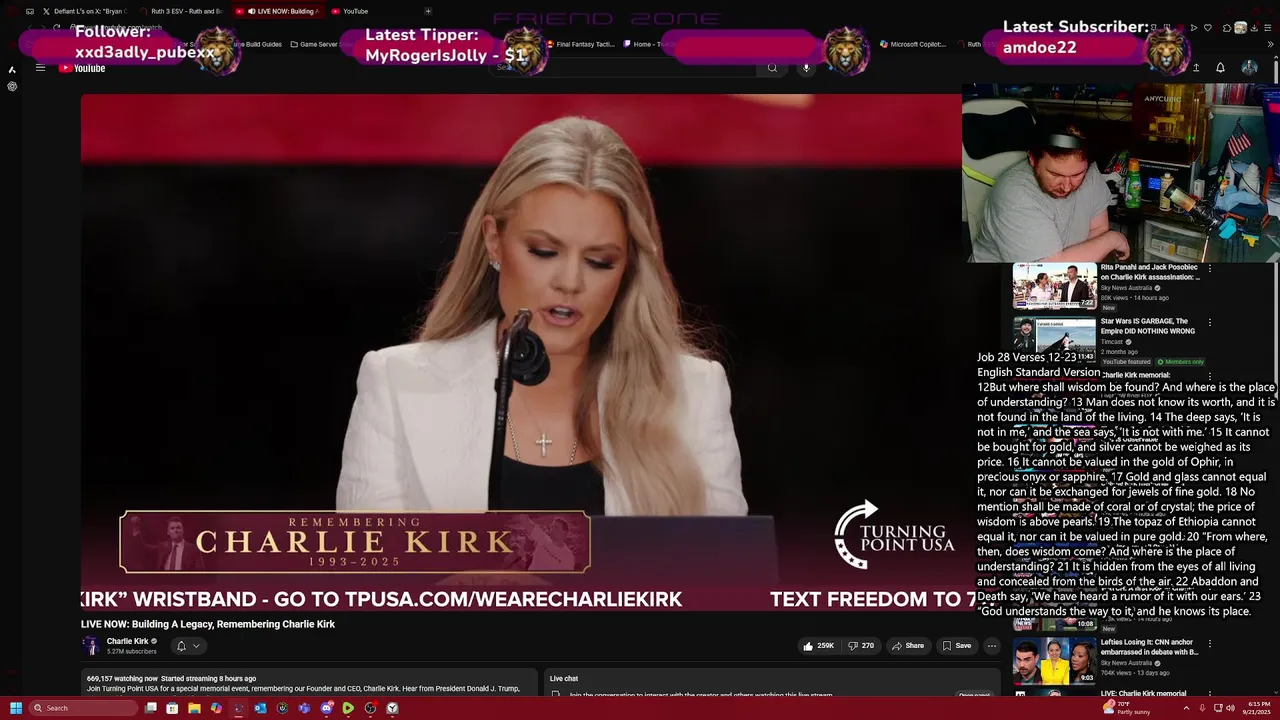
Task: Open Task View on the taskbar
Action: click(150, 708)
